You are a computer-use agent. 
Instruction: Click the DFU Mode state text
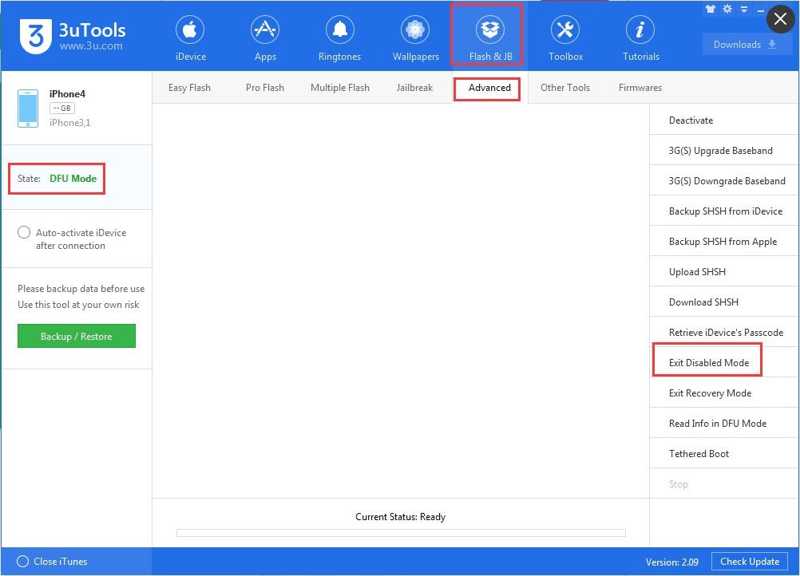(73, 179)
